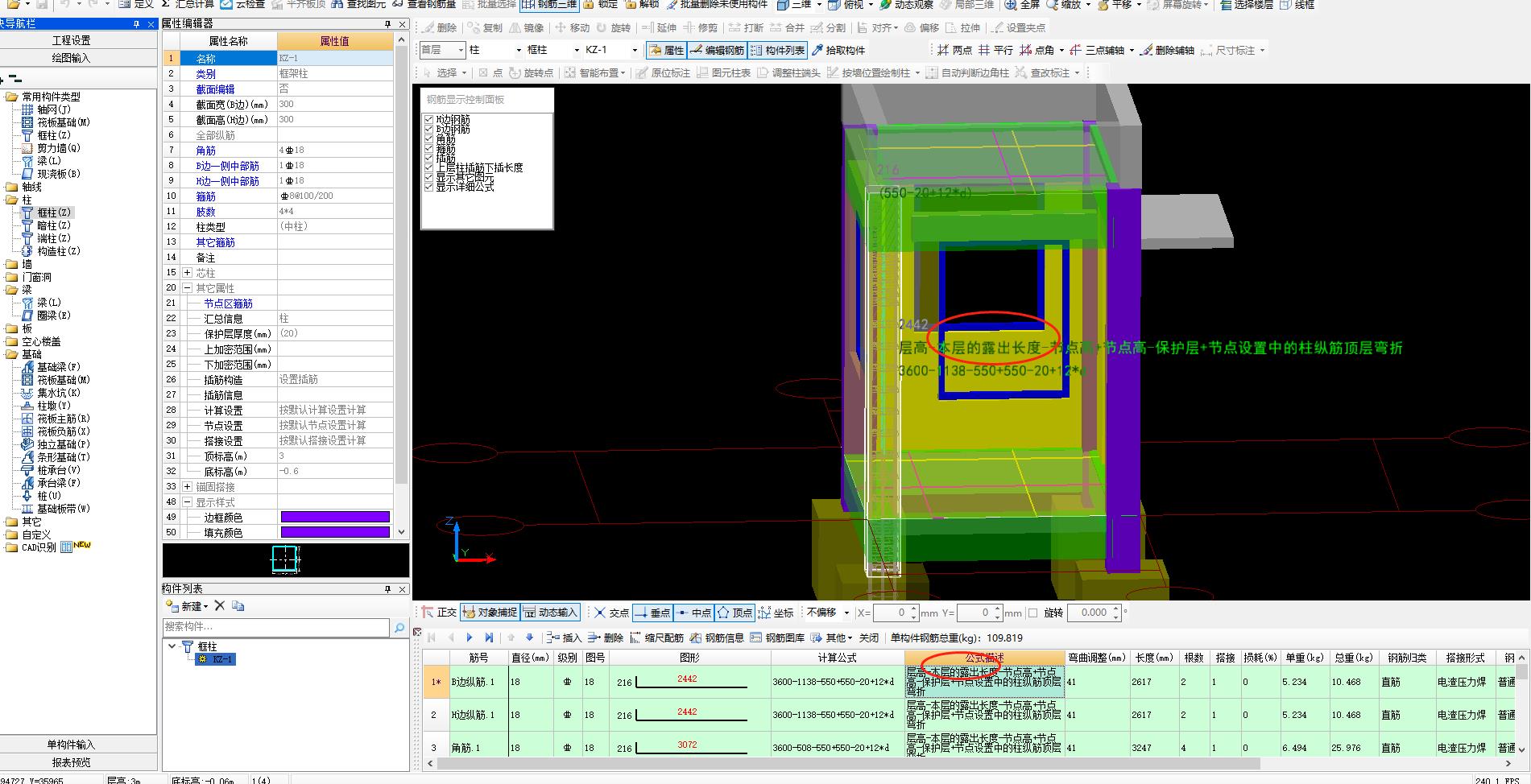
Task: Go to next rebar record arrow
Action: (470, 638)
